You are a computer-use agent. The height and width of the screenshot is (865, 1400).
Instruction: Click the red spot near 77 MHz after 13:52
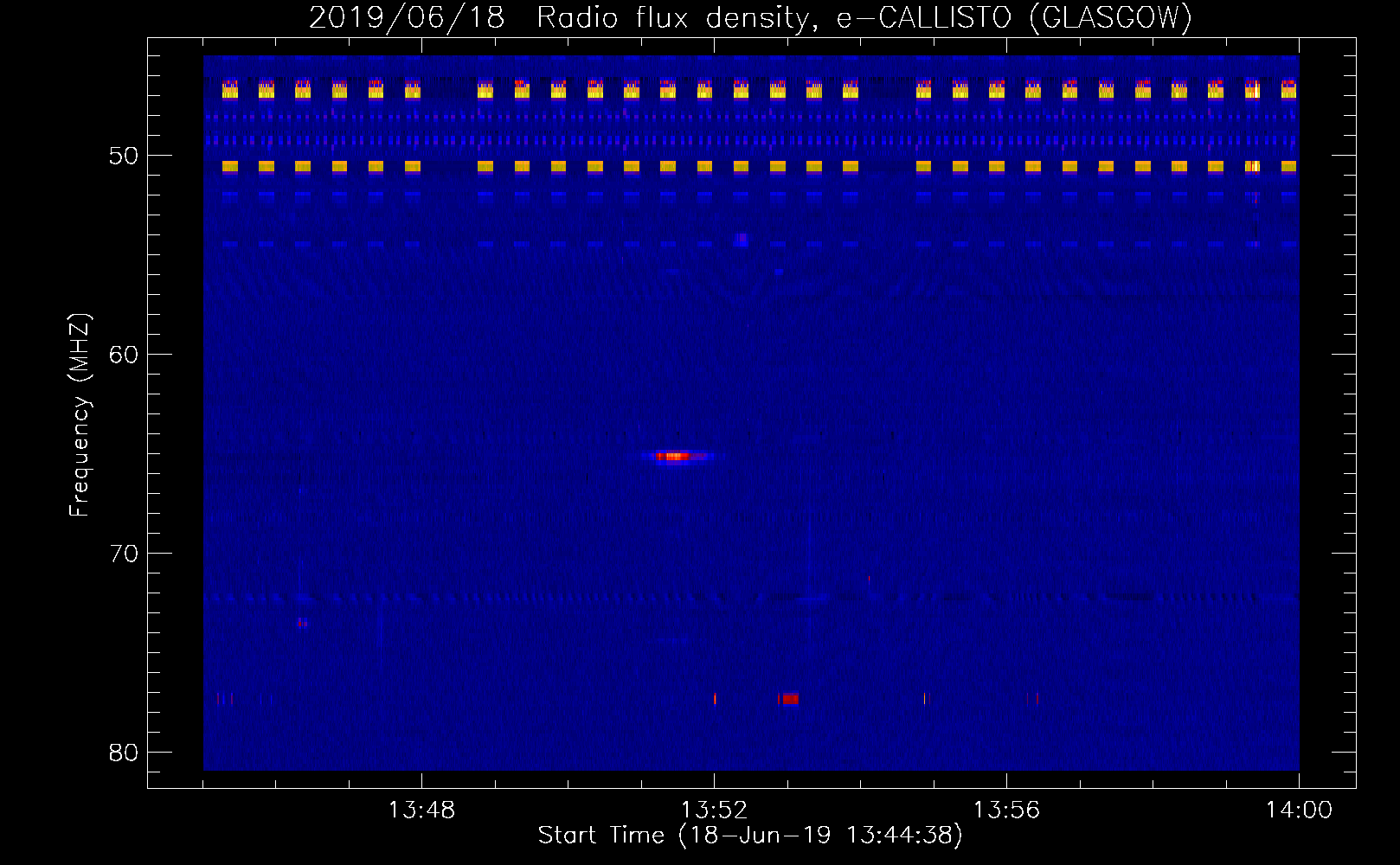coord(788,698)
